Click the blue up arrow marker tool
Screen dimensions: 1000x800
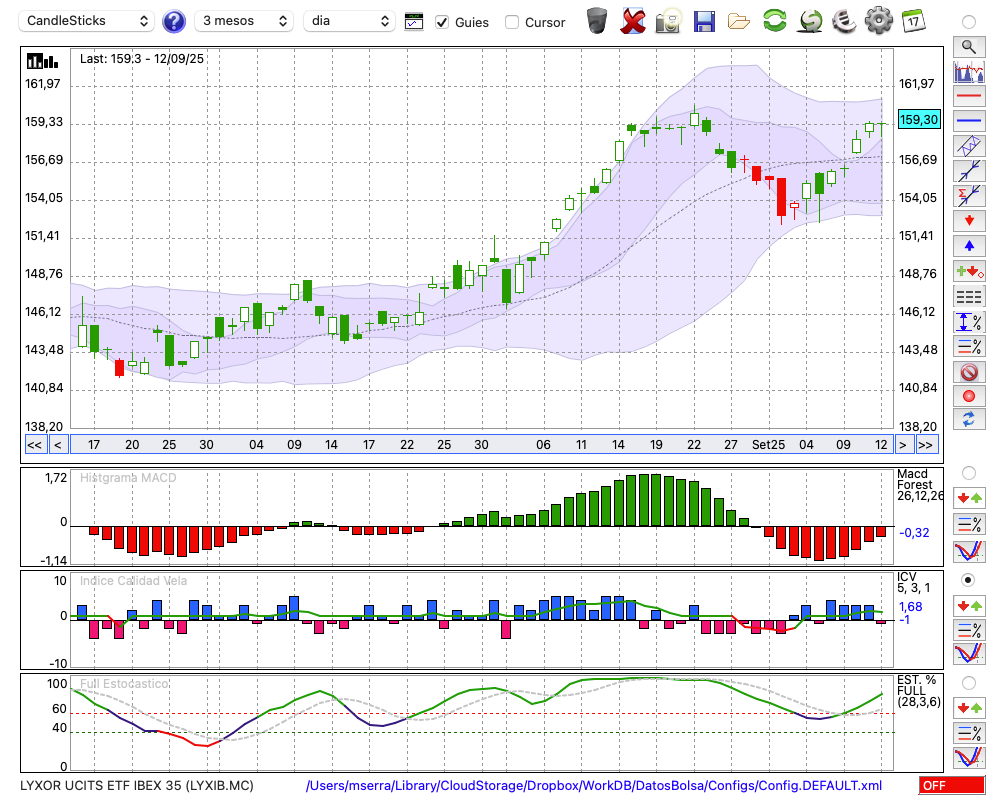click(969, 246)
